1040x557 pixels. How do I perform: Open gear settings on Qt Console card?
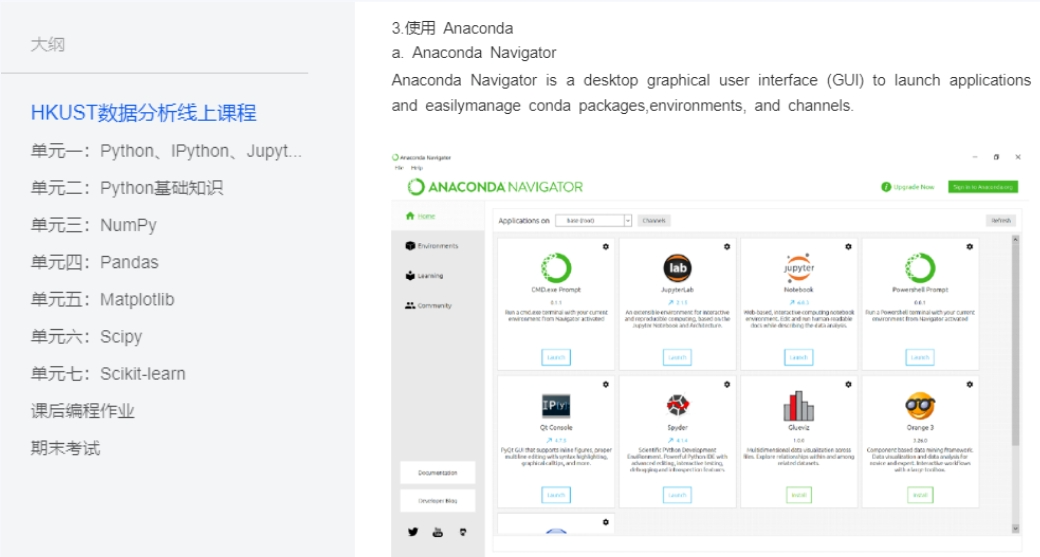pos(606,385)
